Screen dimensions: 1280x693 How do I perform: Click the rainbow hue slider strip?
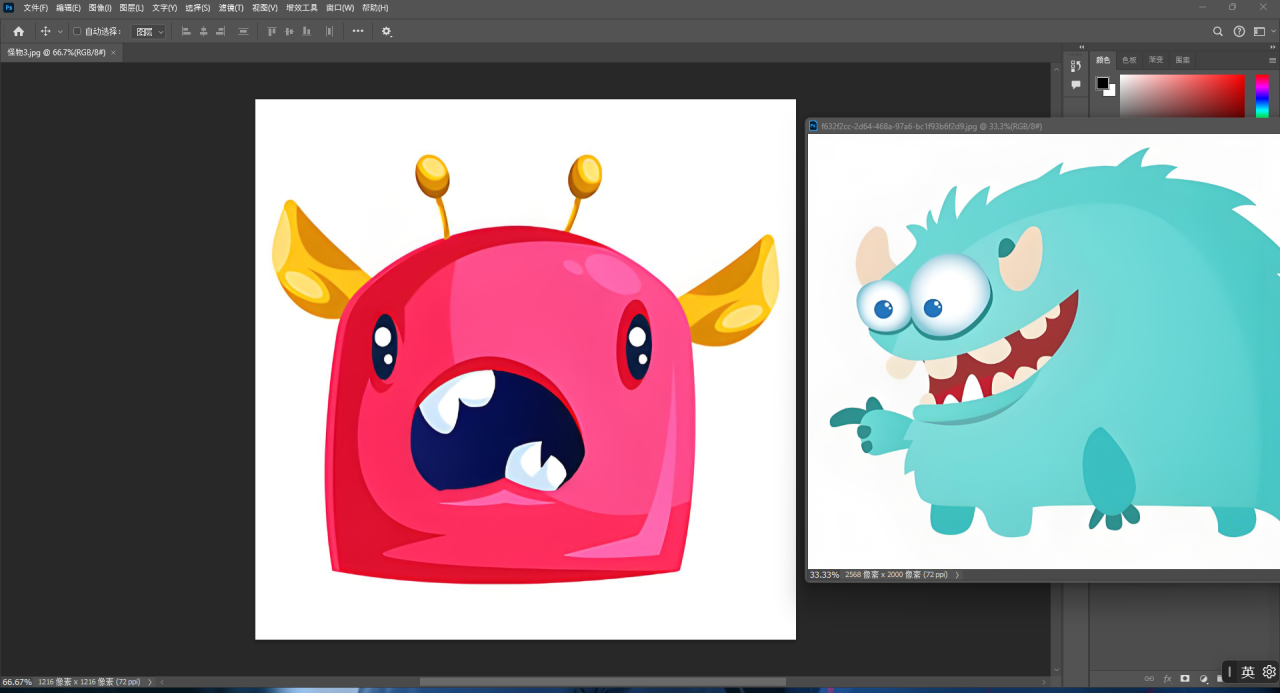coord(1262,96)
